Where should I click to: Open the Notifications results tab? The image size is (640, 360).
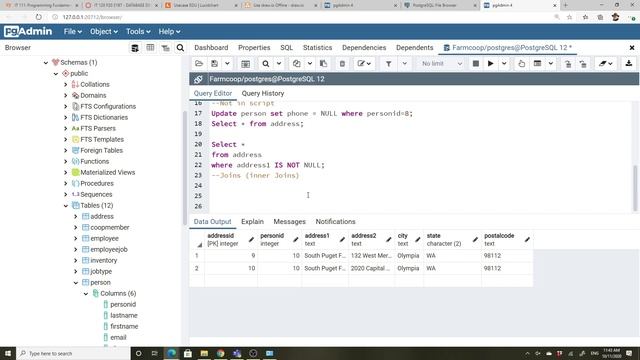click(335, 222)
